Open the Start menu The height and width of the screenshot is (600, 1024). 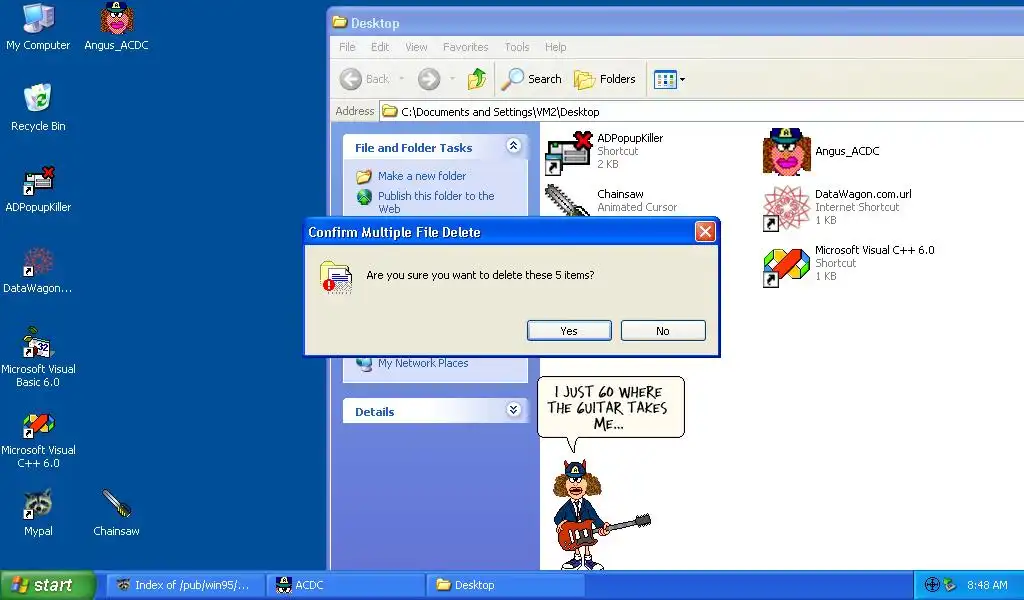point(47,585)
